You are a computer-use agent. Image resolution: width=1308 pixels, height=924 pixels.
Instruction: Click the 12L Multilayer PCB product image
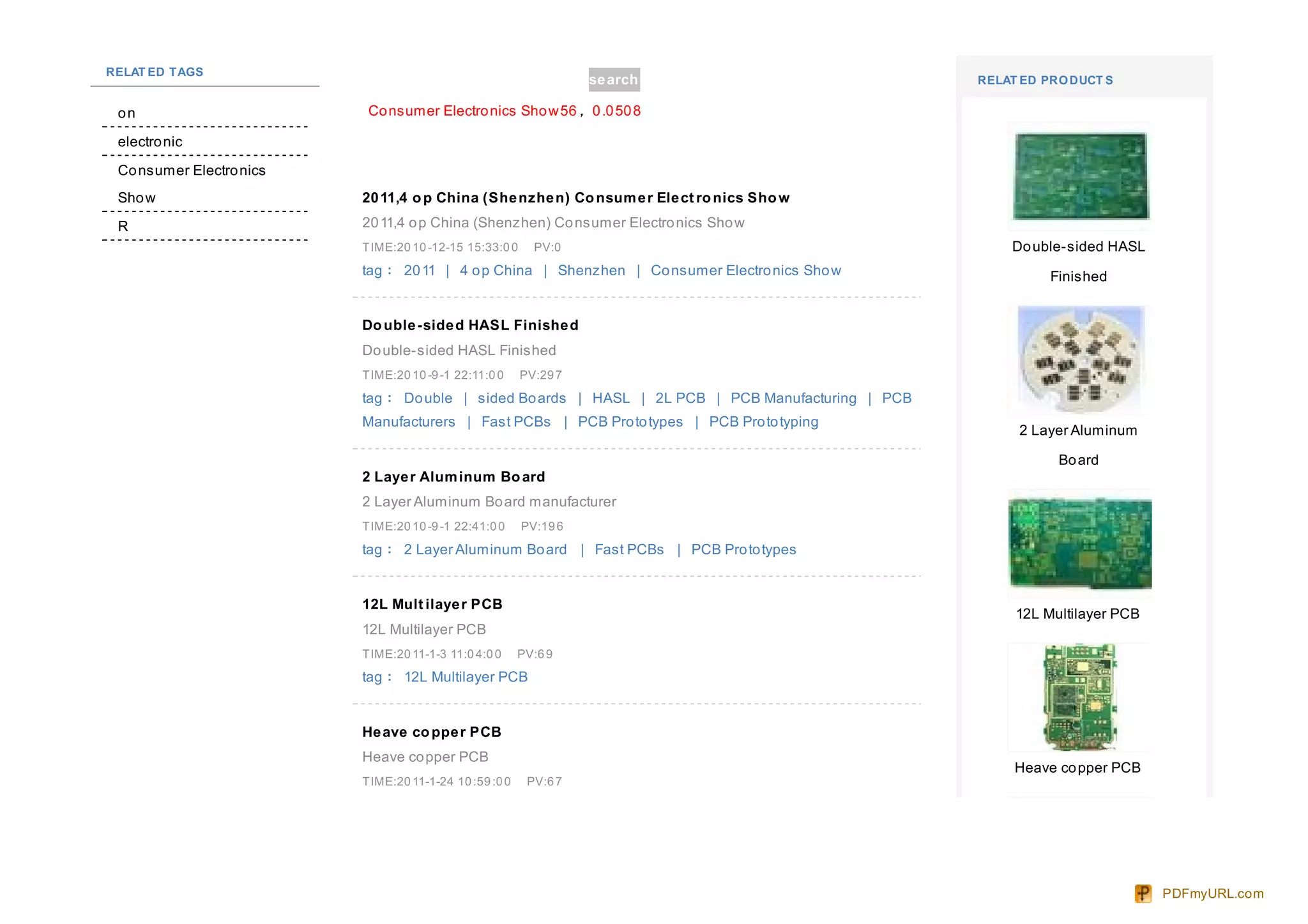pyautogui.click(x=1080, y=544)
